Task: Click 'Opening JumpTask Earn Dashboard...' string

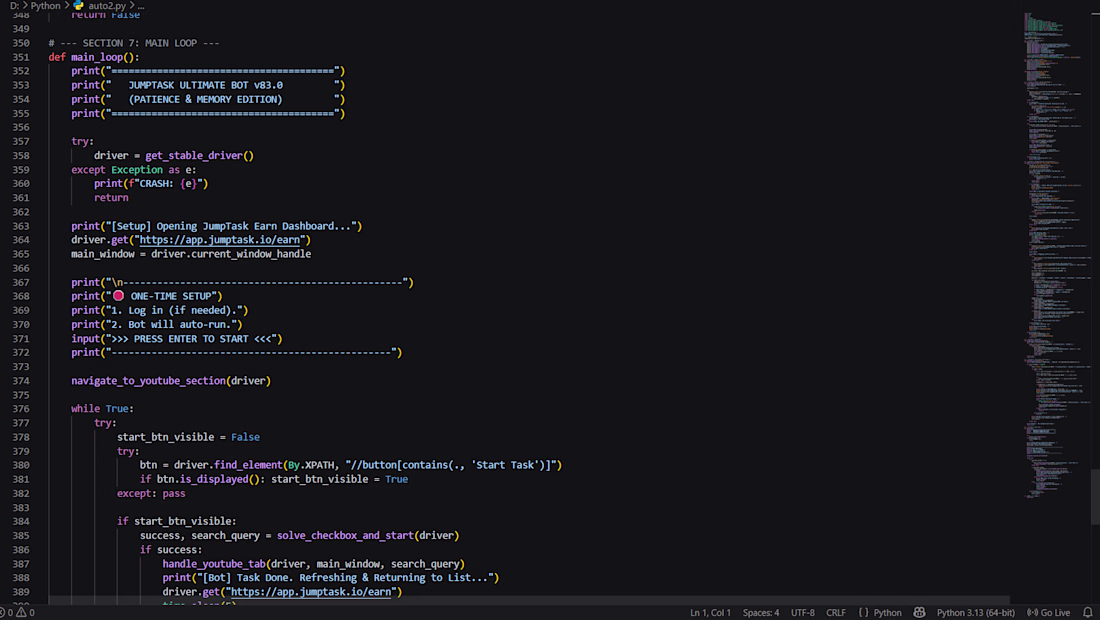Action: [253, 226]
